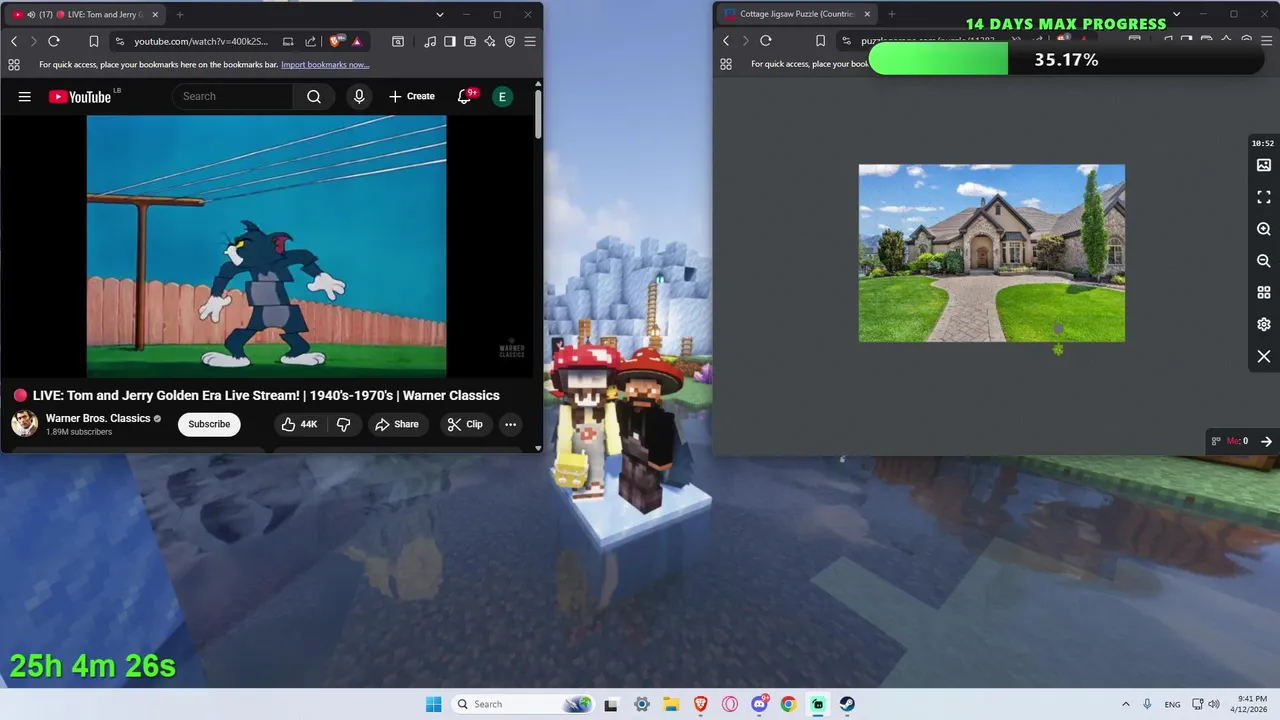Open Brave VPN shield icon in YouTube window
Image resolution: width=1280 pixels, height=720 pixels.
click(x=510, y=41)
